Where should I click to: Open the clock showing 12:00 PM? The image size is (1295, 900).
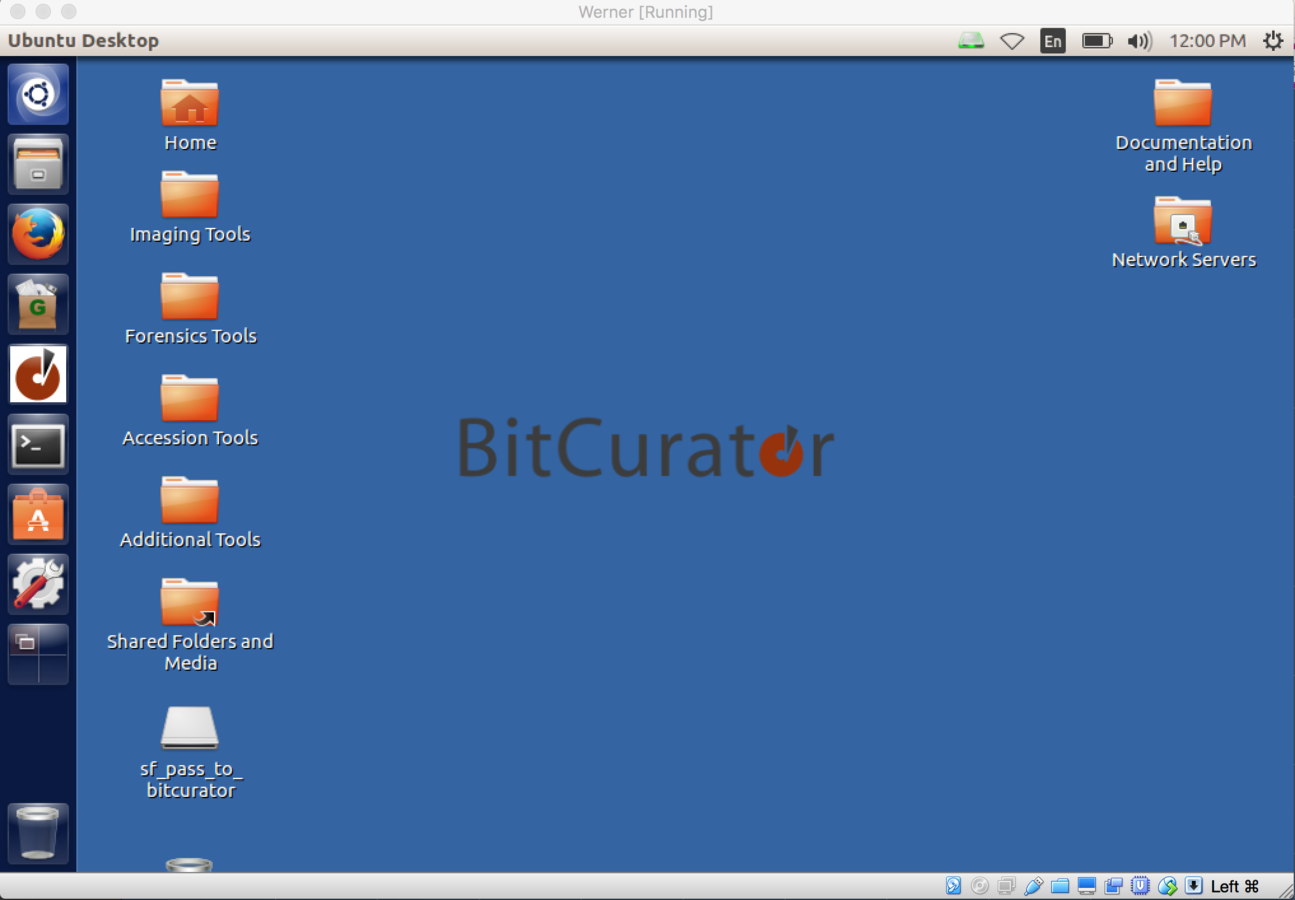pos(1208,41)
